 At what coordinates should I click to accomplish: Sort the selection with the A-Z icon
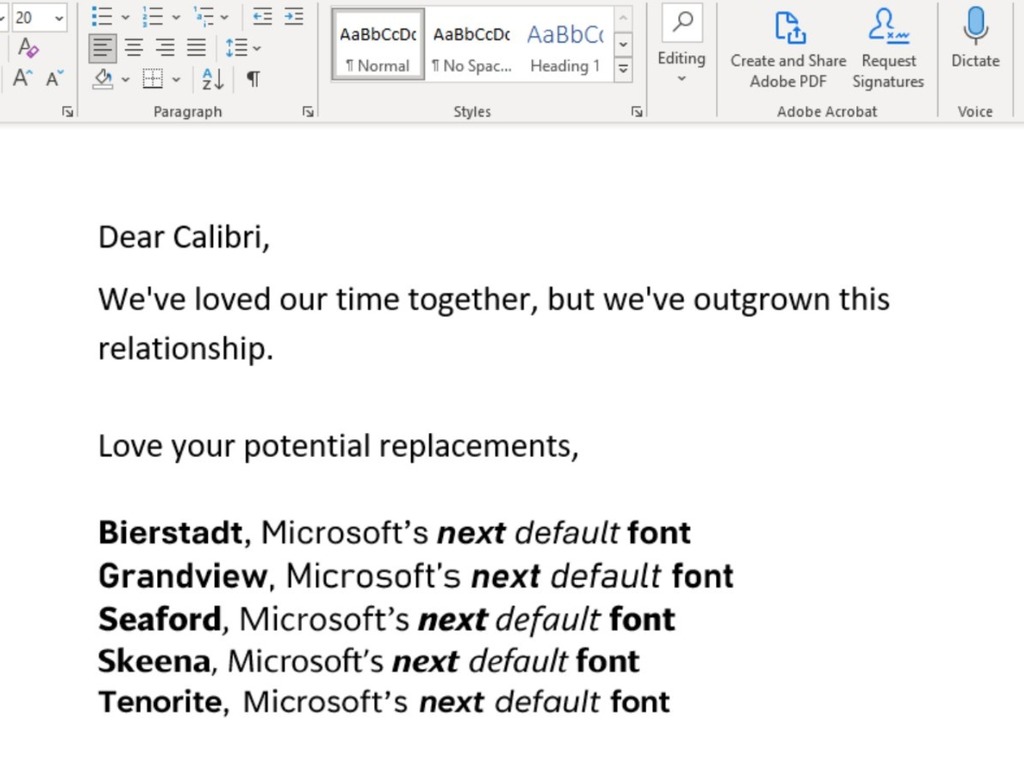pyautogui.click(x=213, y=79)
